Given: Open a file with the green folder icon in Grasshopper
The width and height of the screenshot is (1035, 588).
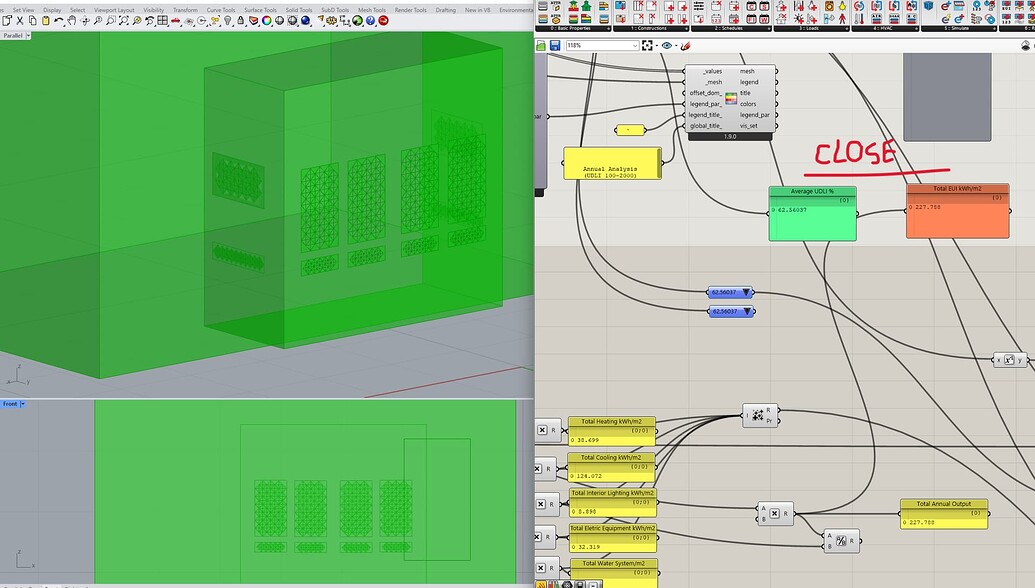Looking at the screenshot, I should pos(541,45).
